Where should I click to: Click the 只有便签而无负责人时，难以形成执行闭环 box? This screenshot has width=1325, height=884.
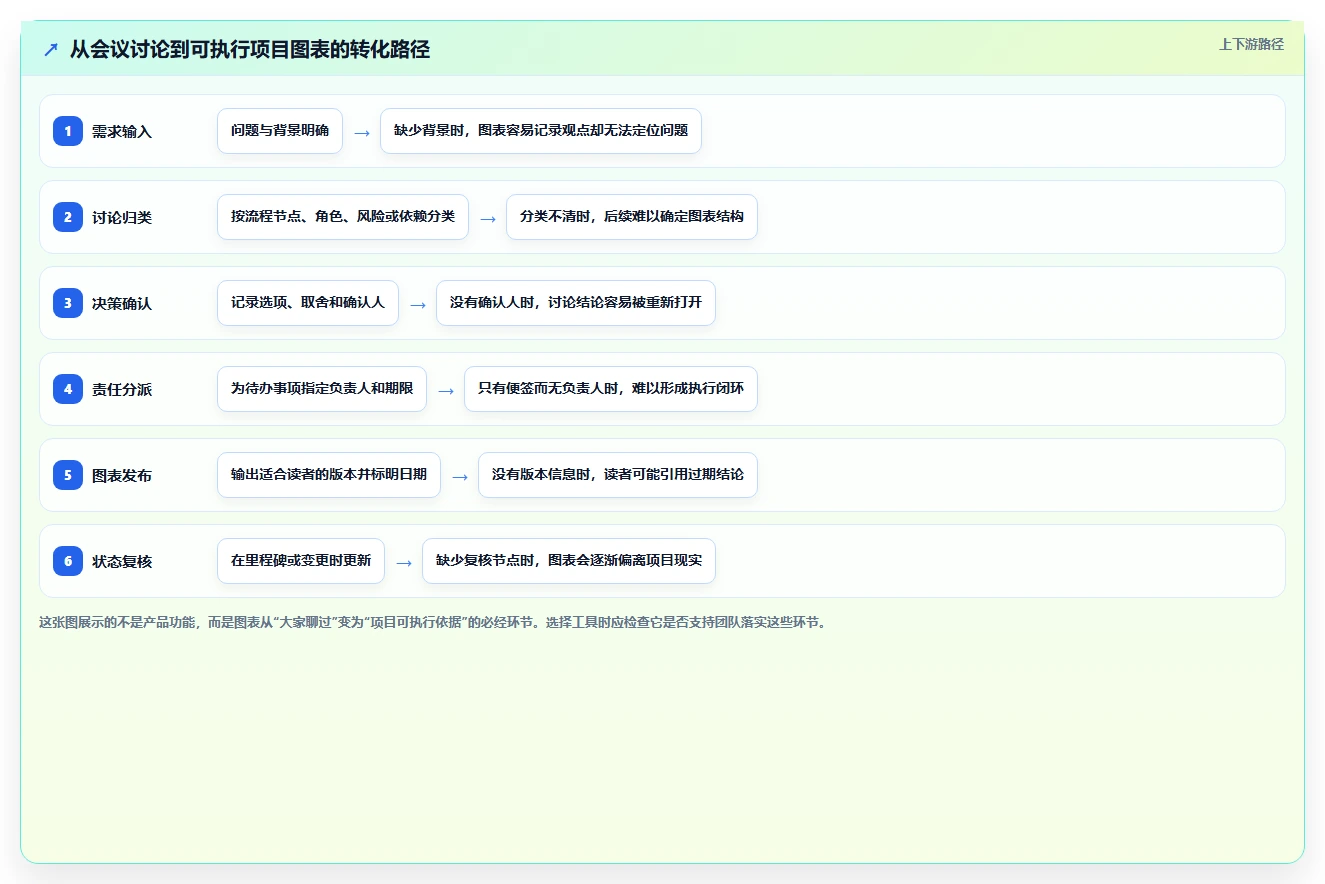click(611, 389)
